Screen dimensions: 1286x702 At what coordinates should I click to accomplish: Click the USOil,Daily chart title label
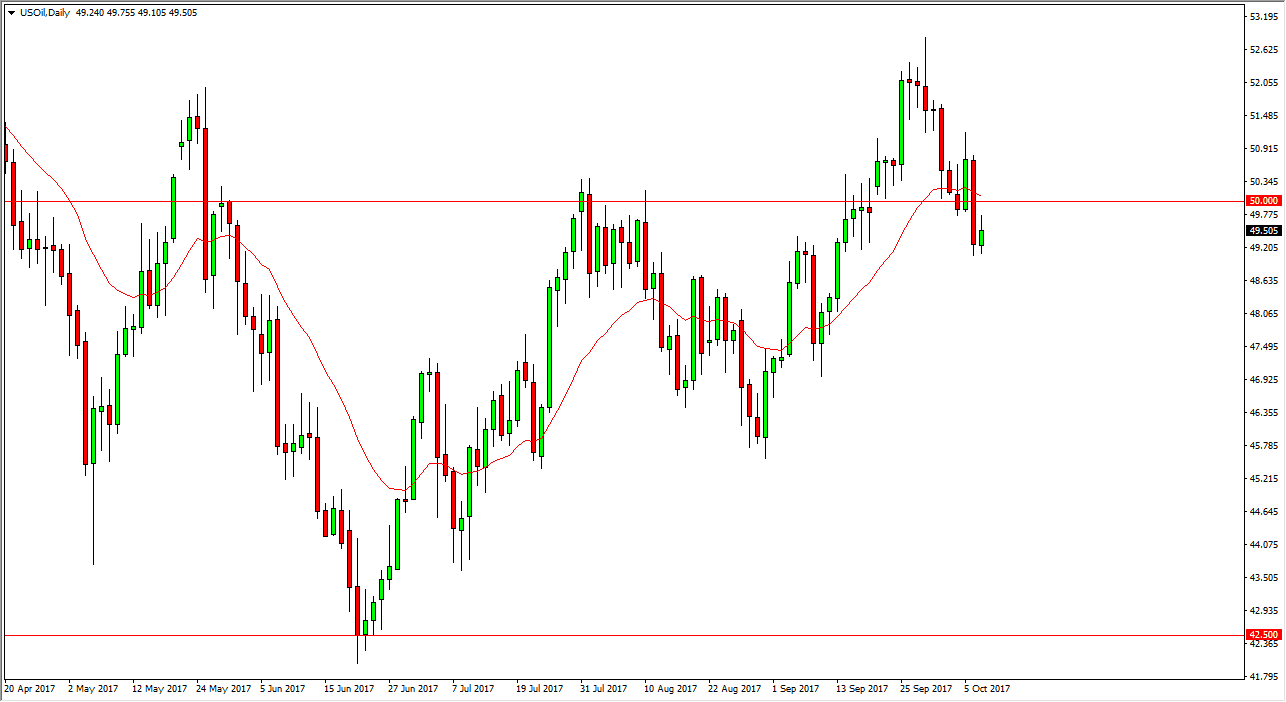tap(45, 12)
